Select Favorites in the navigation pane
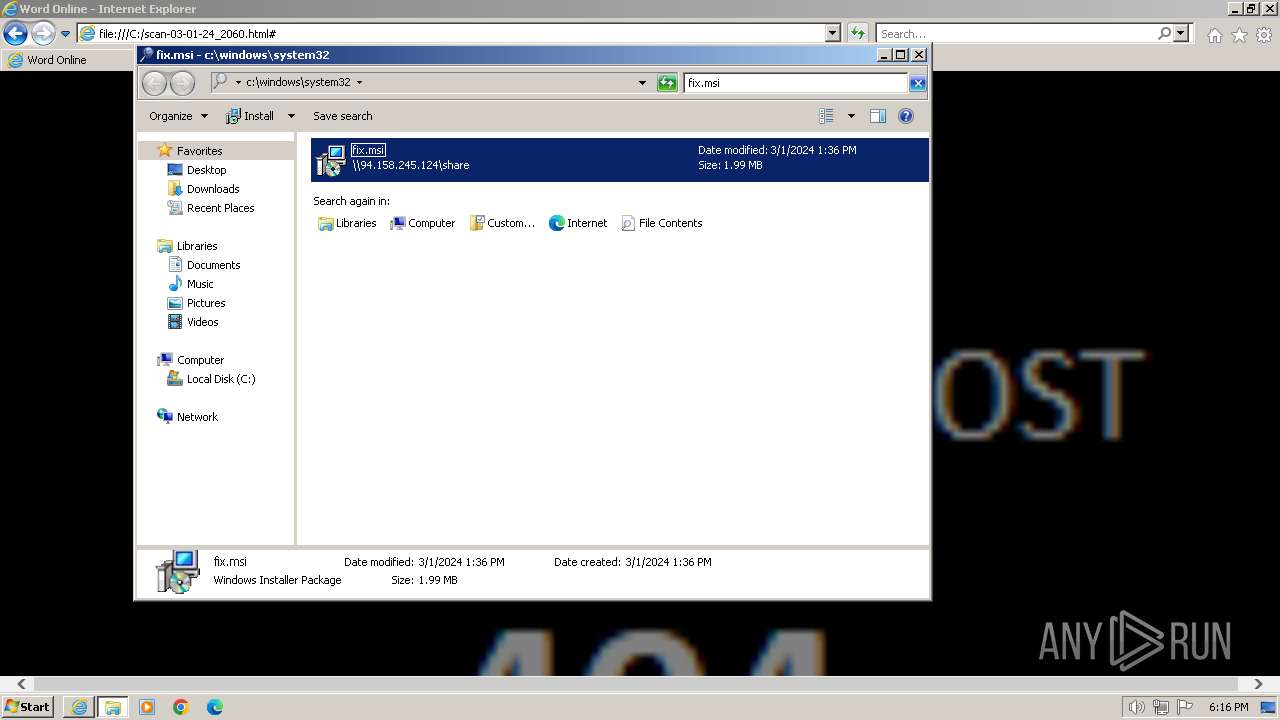The width and height of the screenshot is (1280, 720). tap(199, 151)
